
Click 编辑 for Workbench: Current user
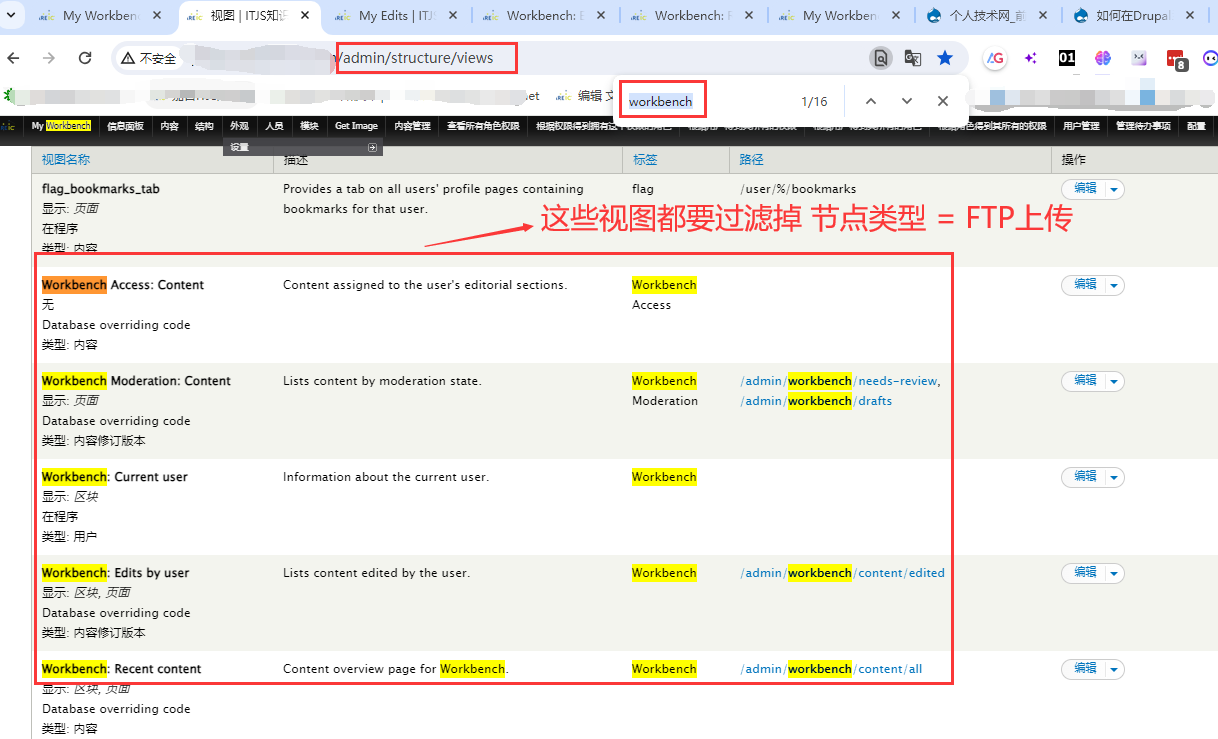click(1084, 476)
